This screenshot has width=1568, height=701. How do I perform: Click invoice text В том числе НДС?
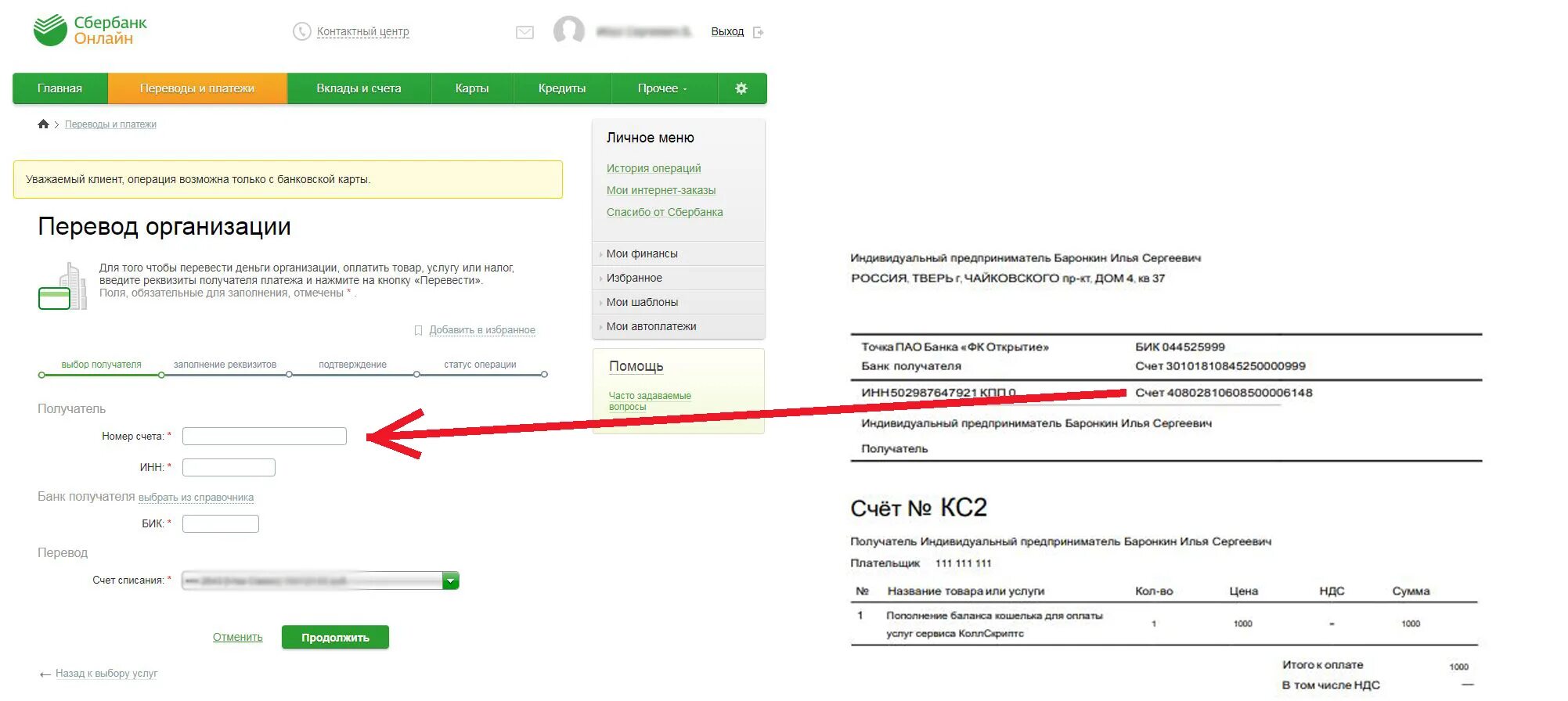1331,685
